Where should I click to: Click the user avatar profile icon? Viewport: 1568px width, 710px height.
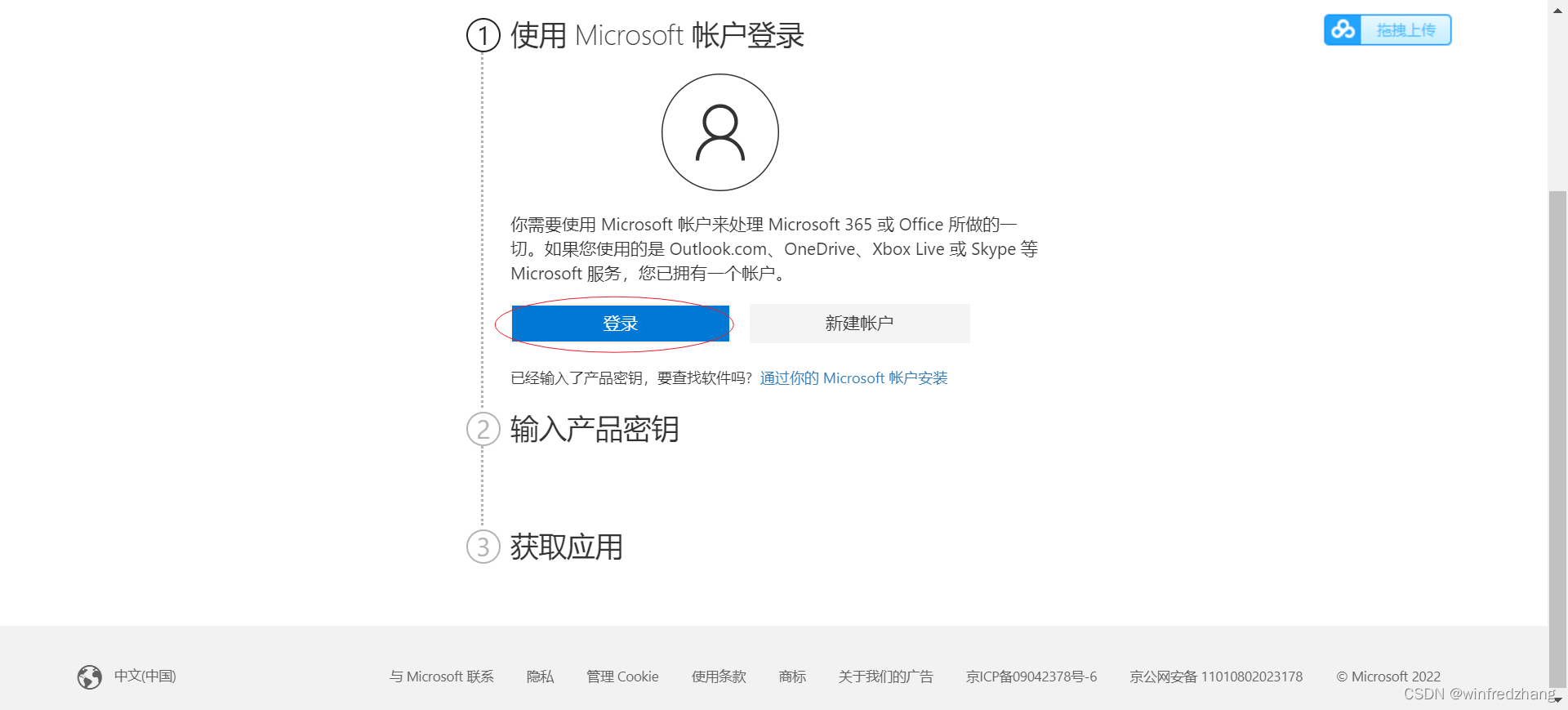(719, 132)
